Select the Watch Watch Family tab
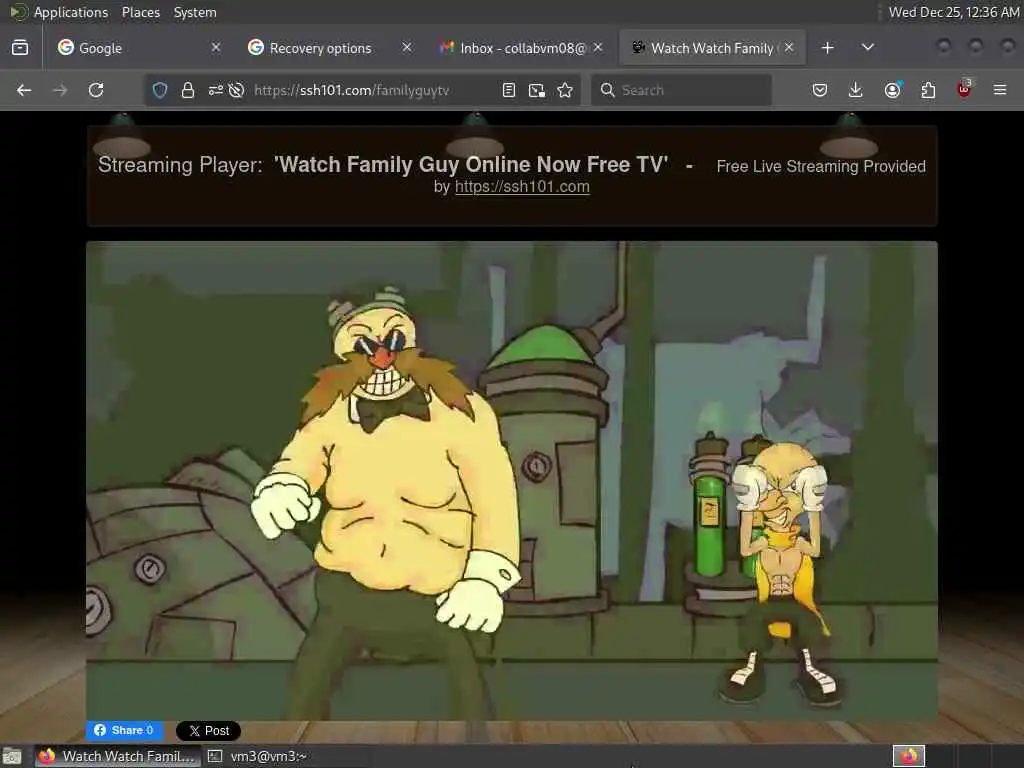The width and height of the screenshot is (1024, 768). coord(712,48)
